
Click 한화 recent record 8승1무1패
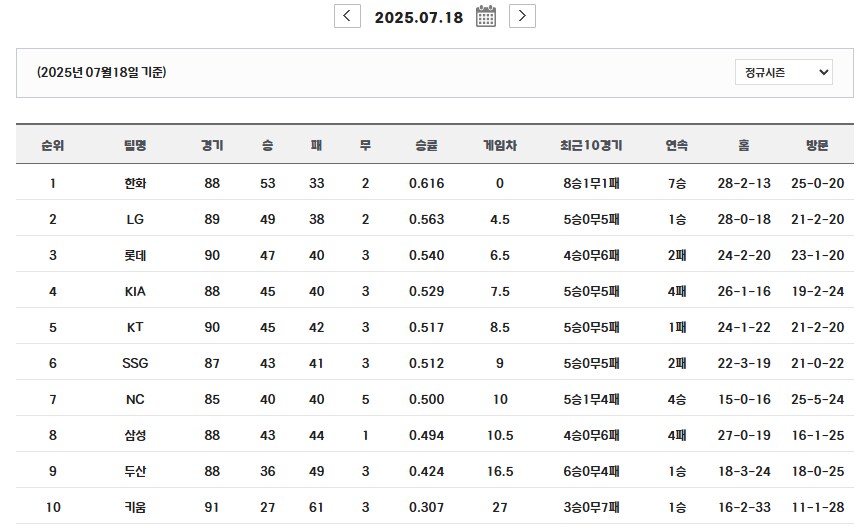[x=591, y=183]
